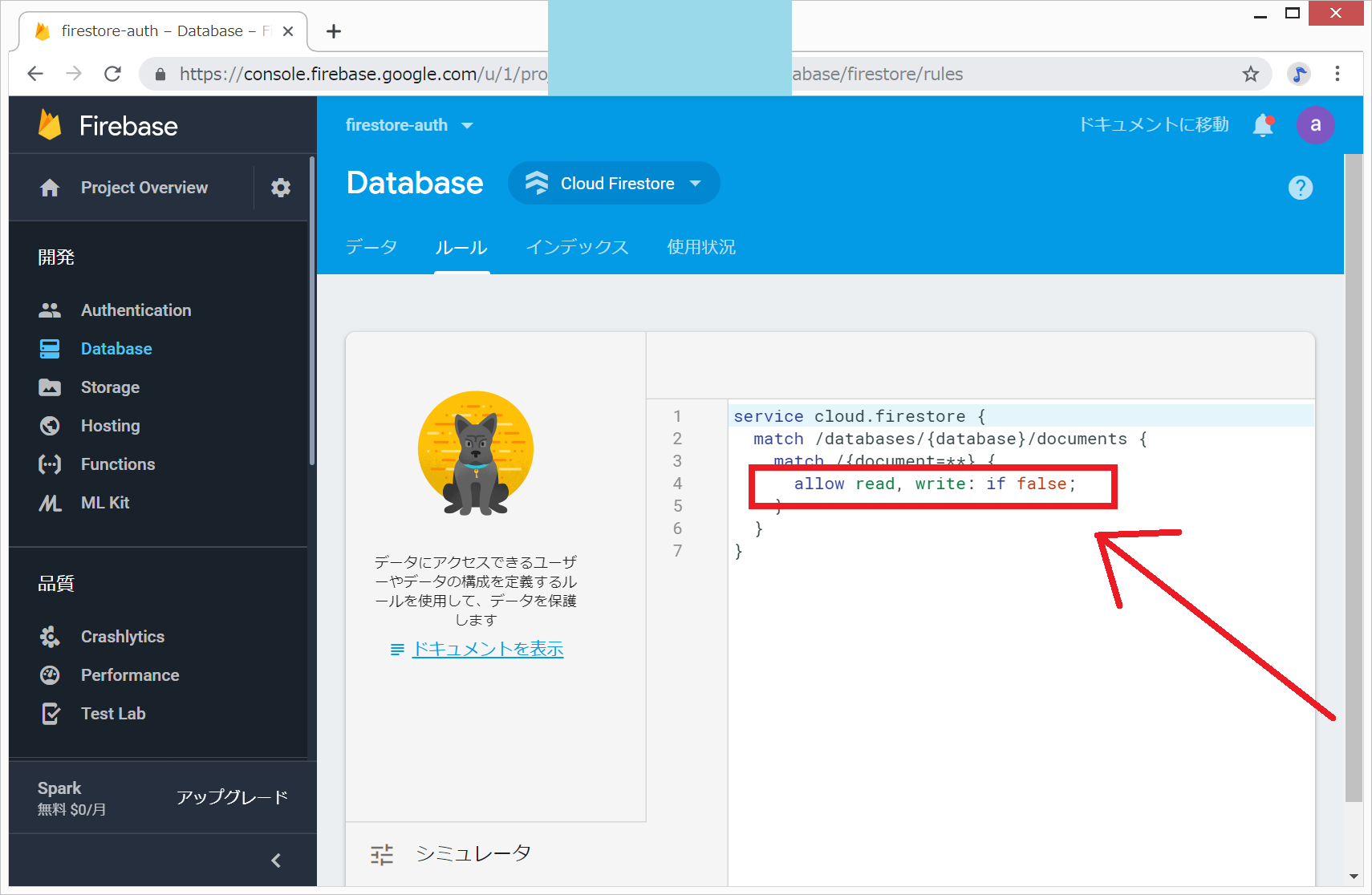Click the Authentication people icon
This screenshot has height=895, width=1372.
50,310
